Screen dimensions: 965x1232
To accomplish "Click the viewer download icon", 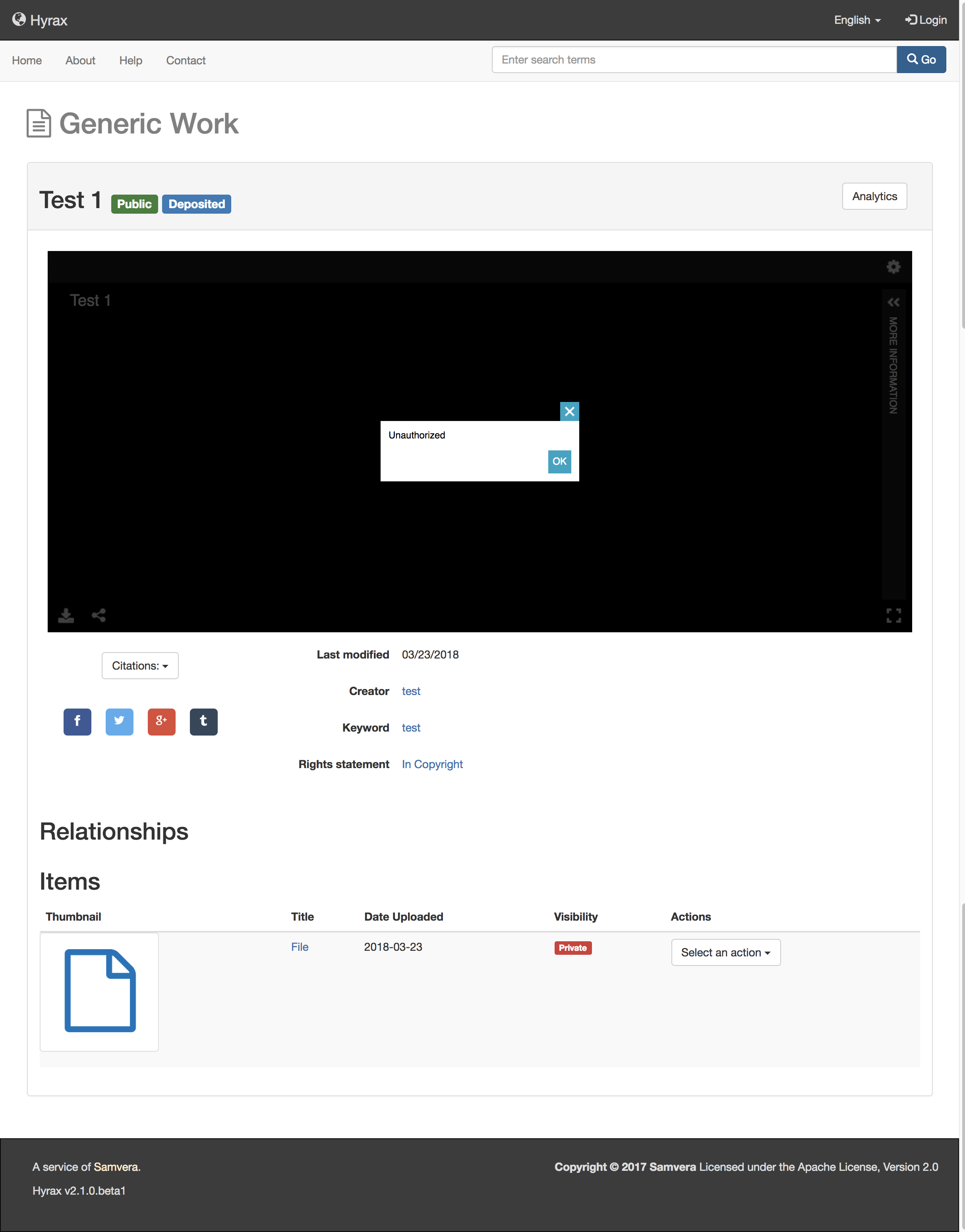I will click(x=66, y=615).
